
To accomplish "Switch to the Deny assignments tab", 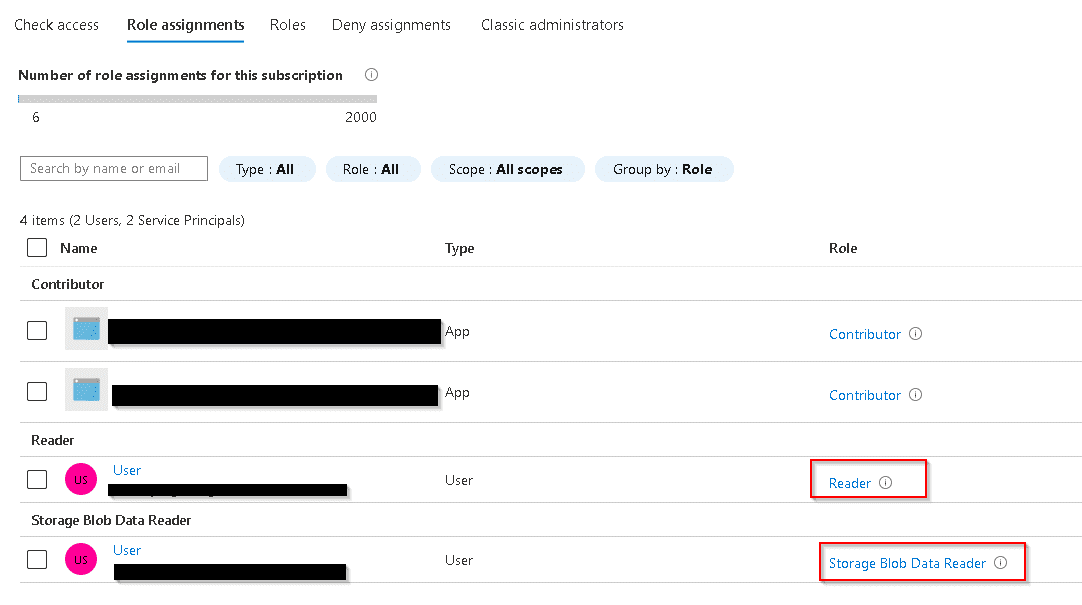I will tap(391, 24).
